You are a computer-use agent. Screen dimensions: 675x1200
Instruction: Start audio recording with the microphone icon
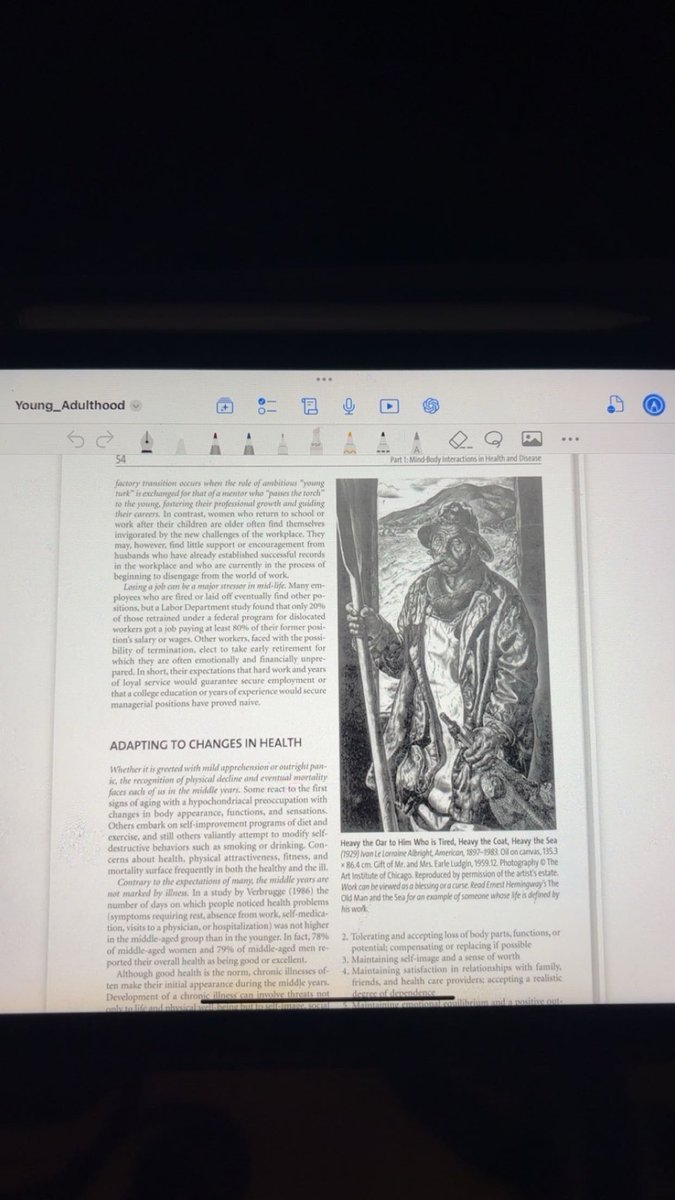pos(349,405)
